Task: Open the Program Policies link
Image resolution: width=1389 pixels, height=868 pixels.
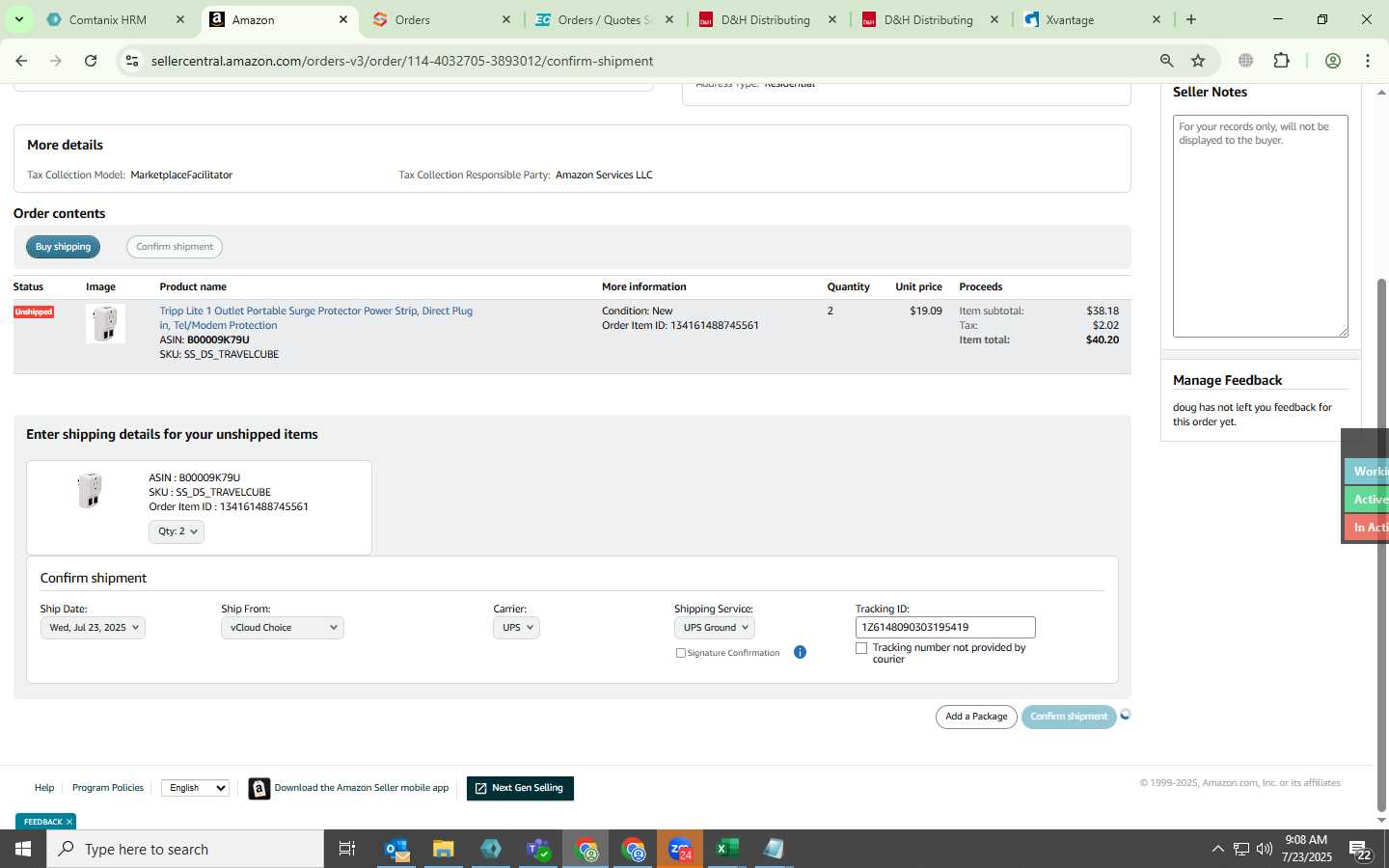Action: [x=108, y=788]
